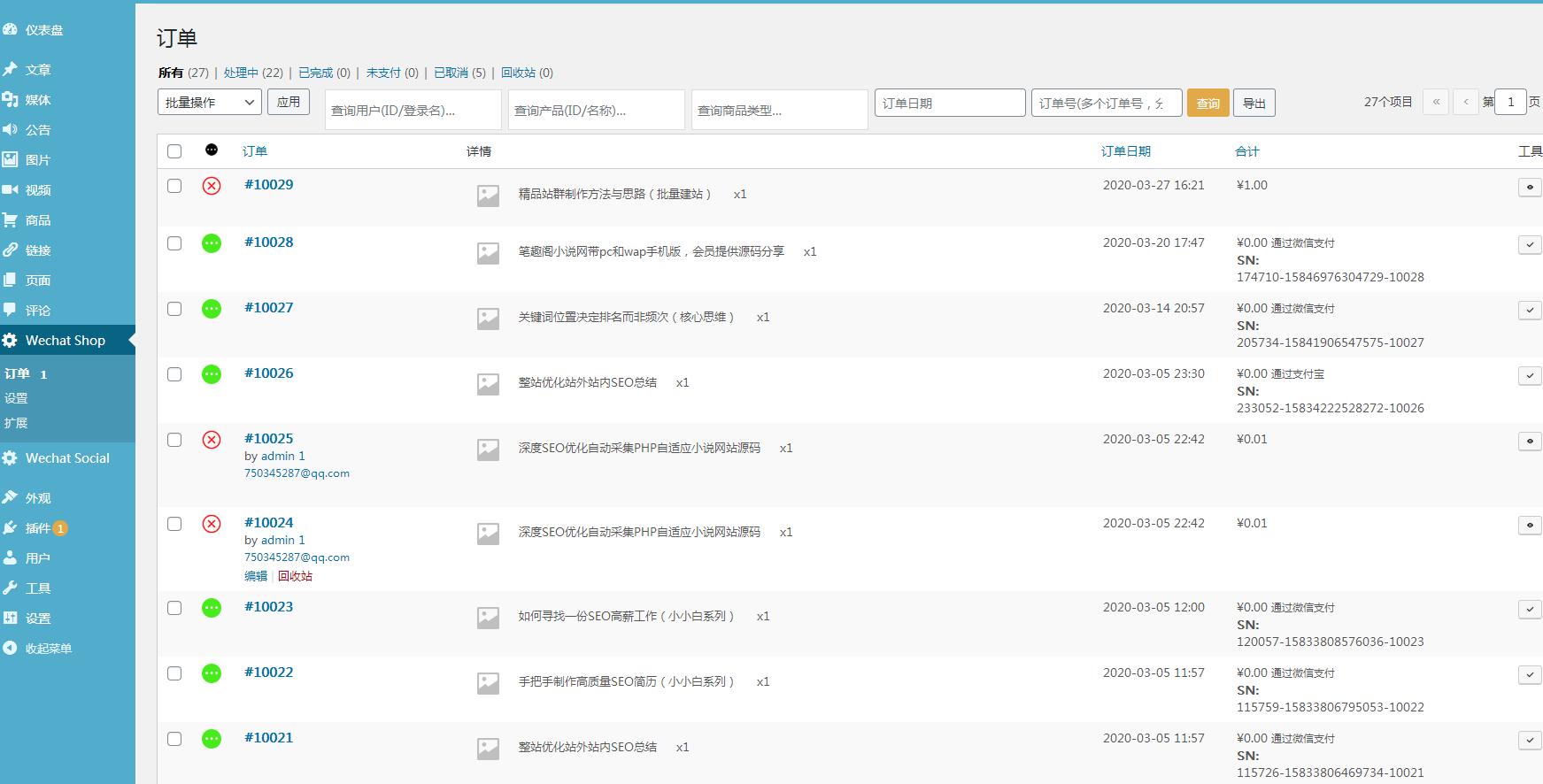Click the product thumbnail of order #10026
This screenshot has width=1543, height=784.
point(488,384)
